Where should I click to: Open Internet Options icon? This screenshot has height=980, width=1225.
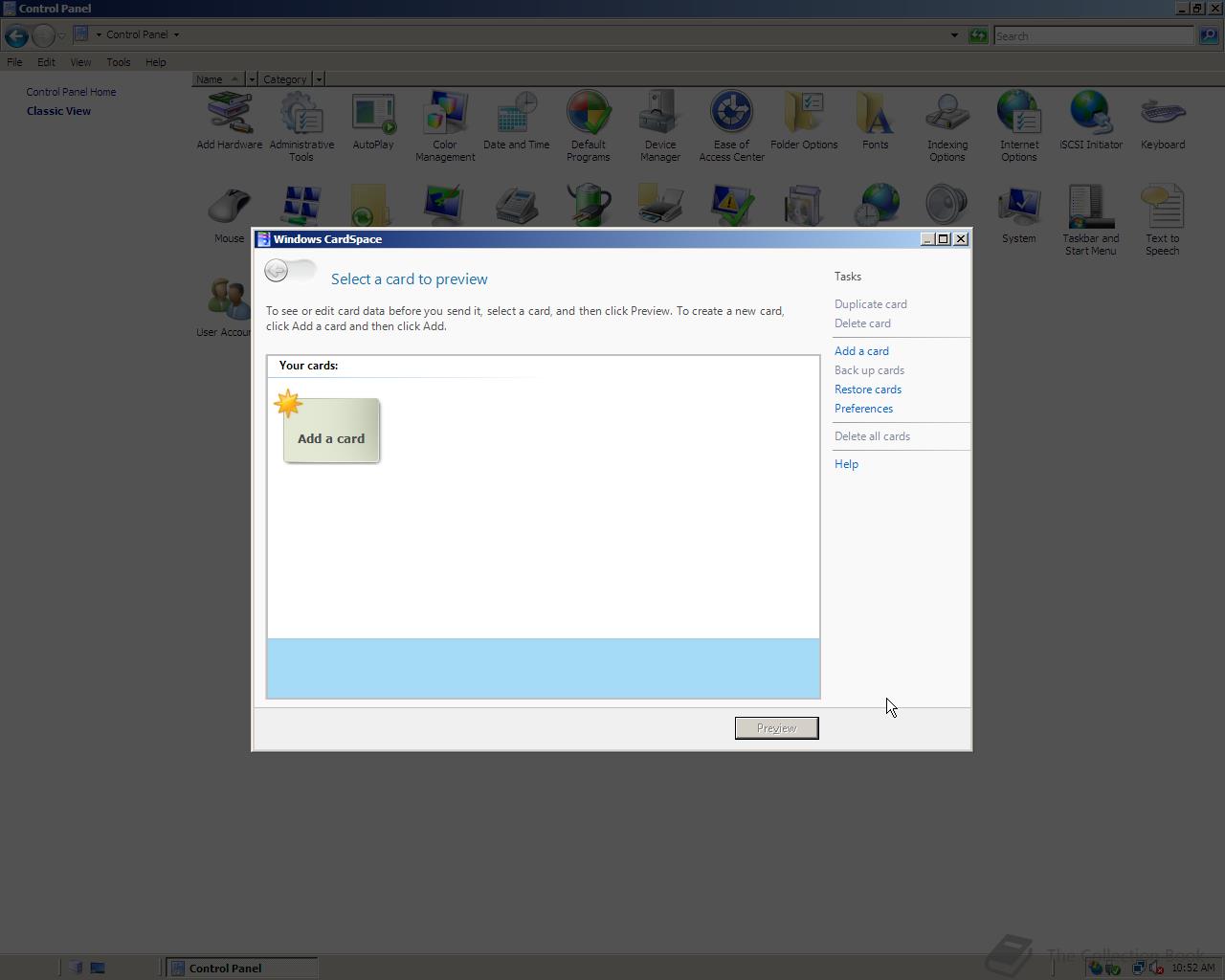(x=1019, y=126)
